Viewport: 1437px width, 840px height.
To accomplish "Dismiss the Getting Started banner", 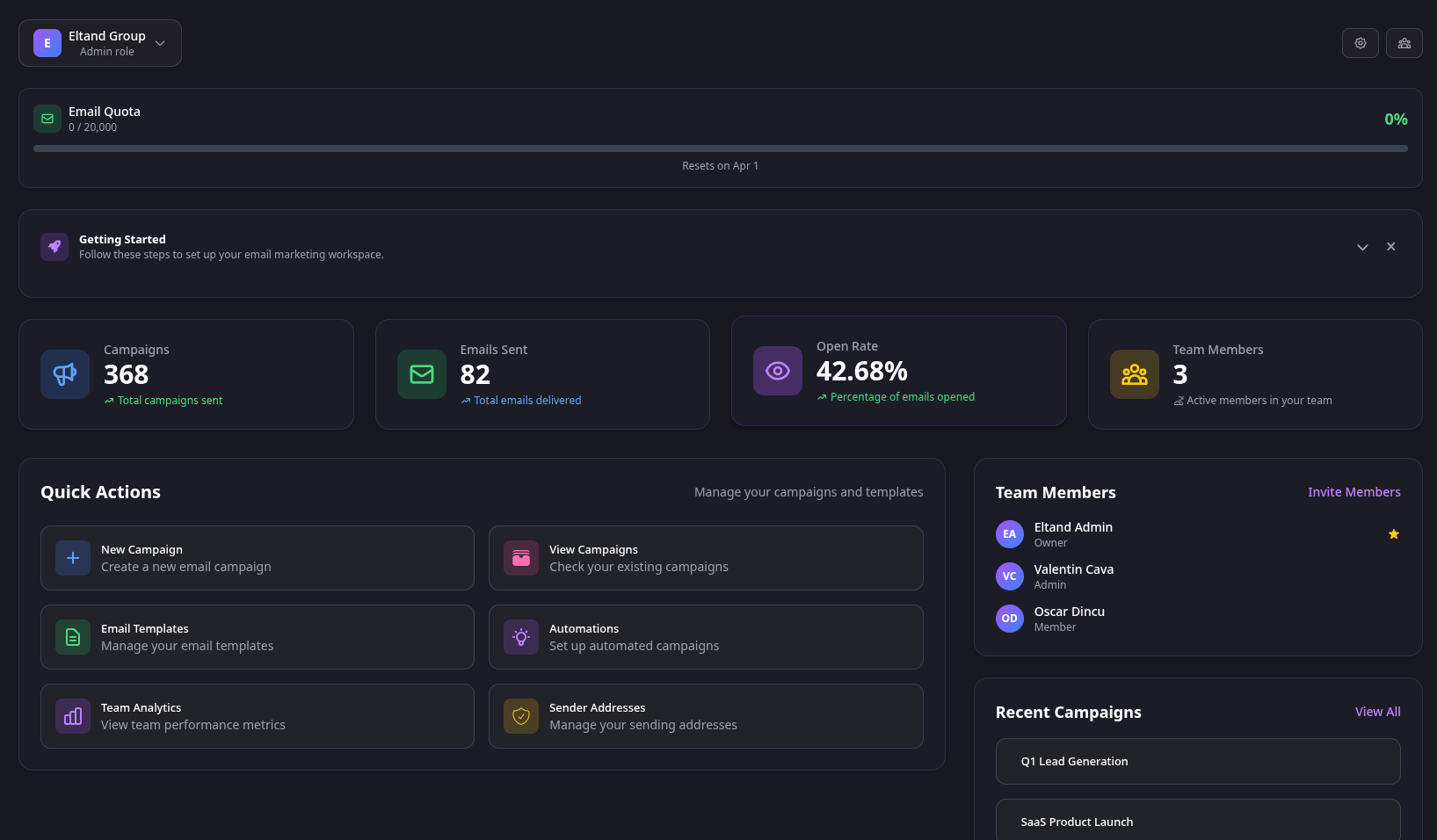I will coord(1390,247).
